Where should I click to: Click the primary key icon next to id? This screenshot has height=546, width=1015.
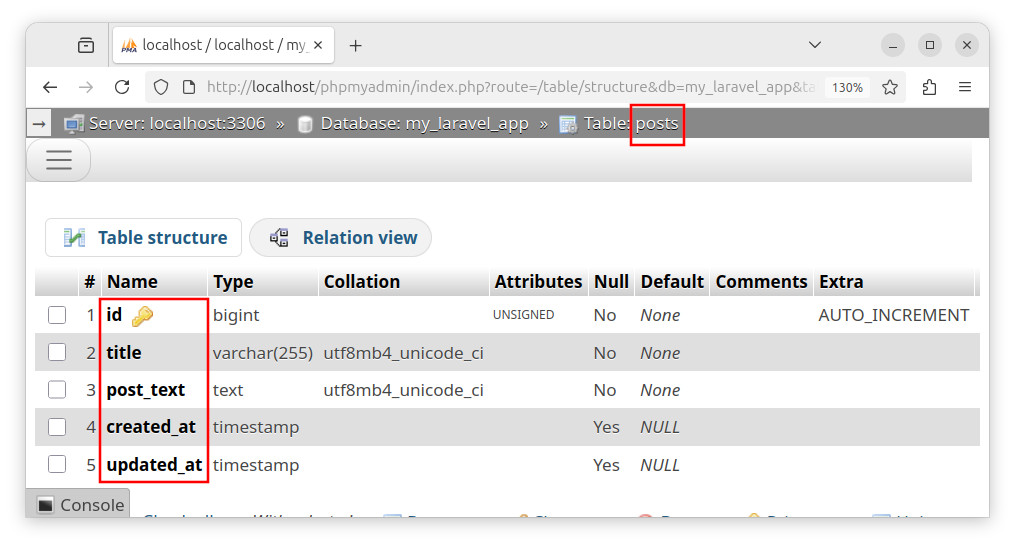(x=142, y=316)
